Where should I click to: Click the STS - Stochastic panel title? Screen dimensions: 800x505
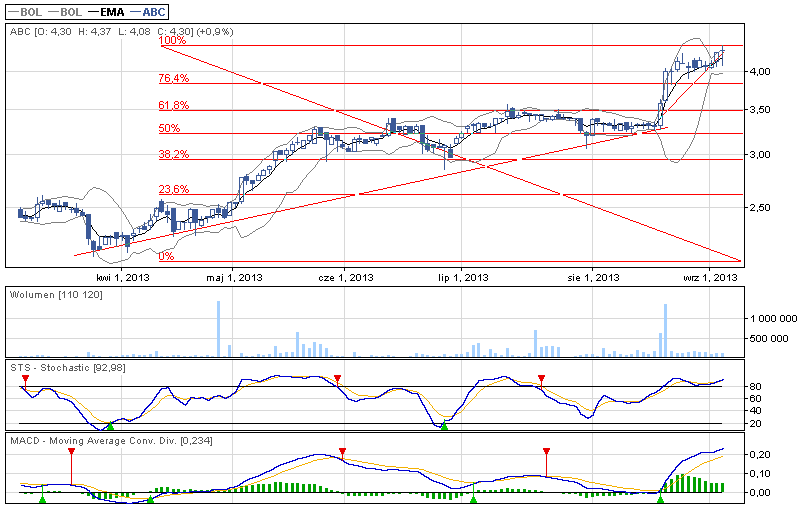(68, 368)
